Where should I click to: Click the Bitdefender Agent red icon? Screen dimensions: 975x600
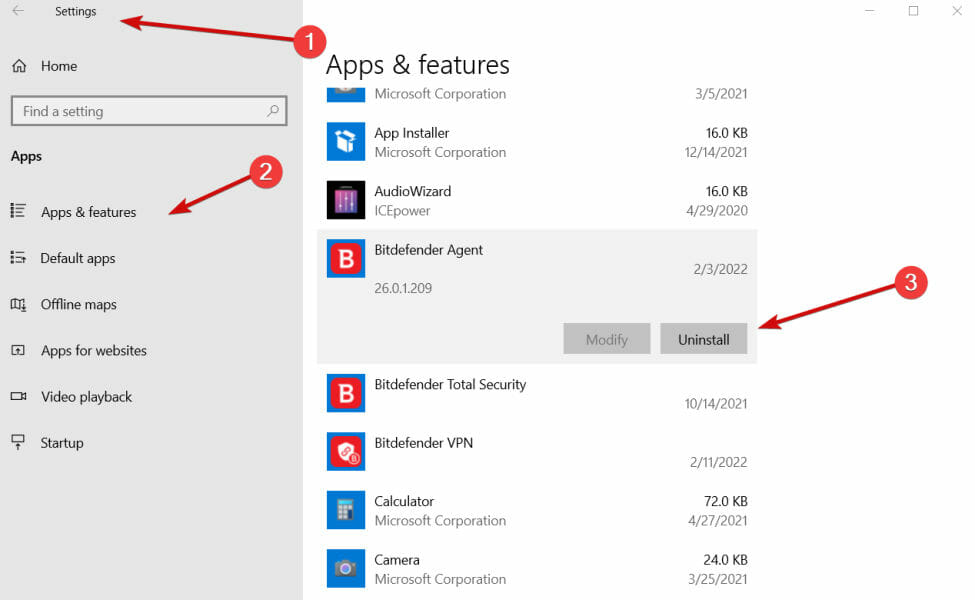coord(346,259)
